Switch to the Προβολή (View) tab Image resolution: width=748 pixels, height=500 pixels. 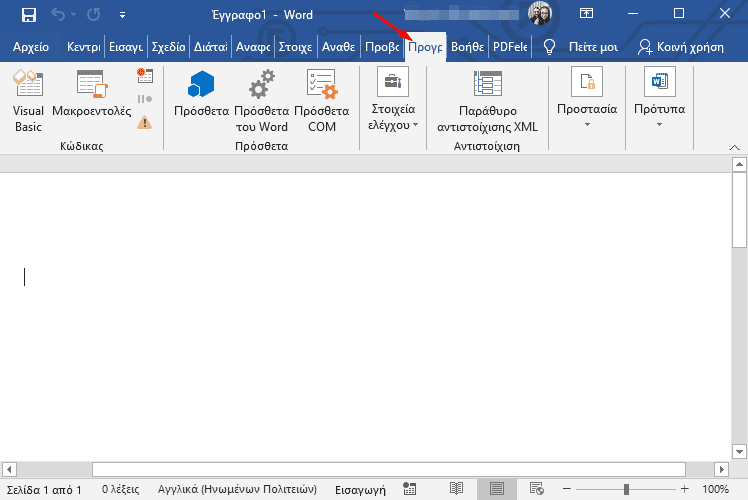coord(382,47)
